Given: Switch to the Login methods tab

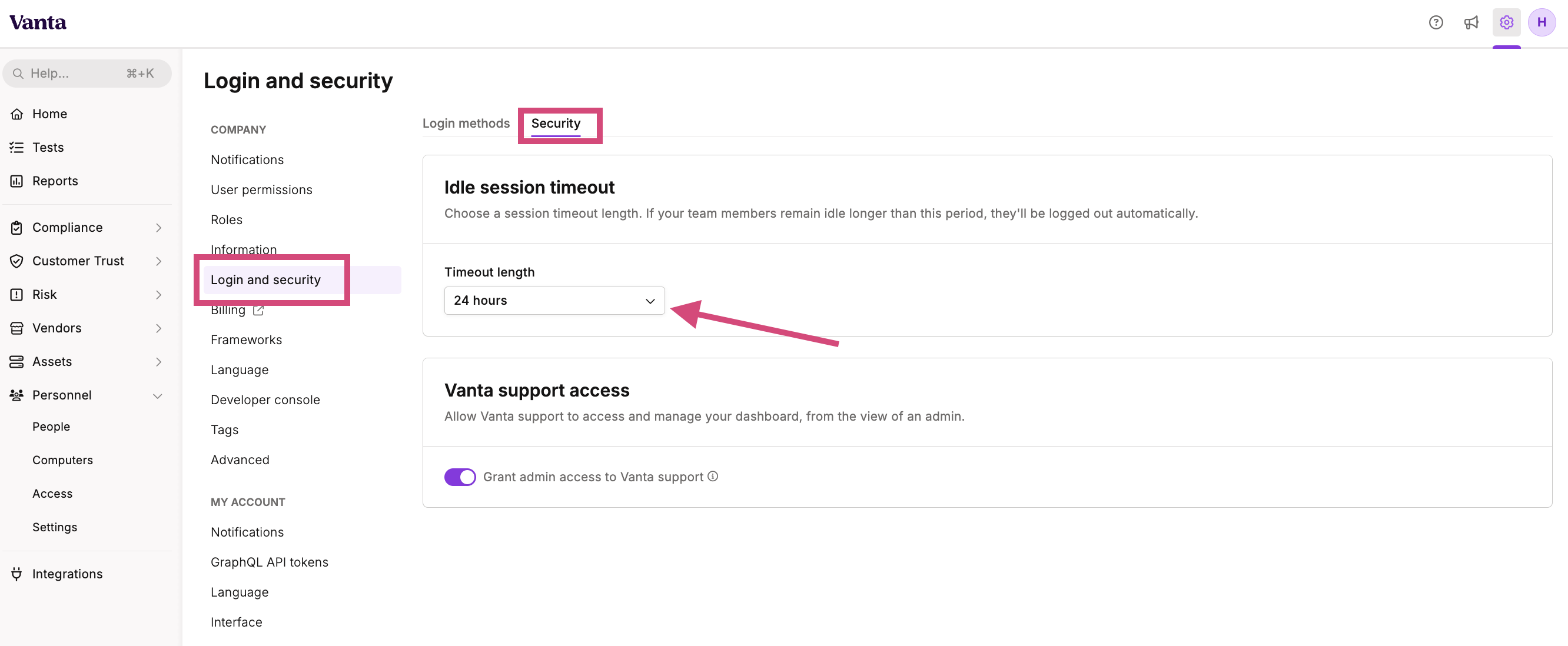Looking at the screenshot, I should [x=466, y=124].
